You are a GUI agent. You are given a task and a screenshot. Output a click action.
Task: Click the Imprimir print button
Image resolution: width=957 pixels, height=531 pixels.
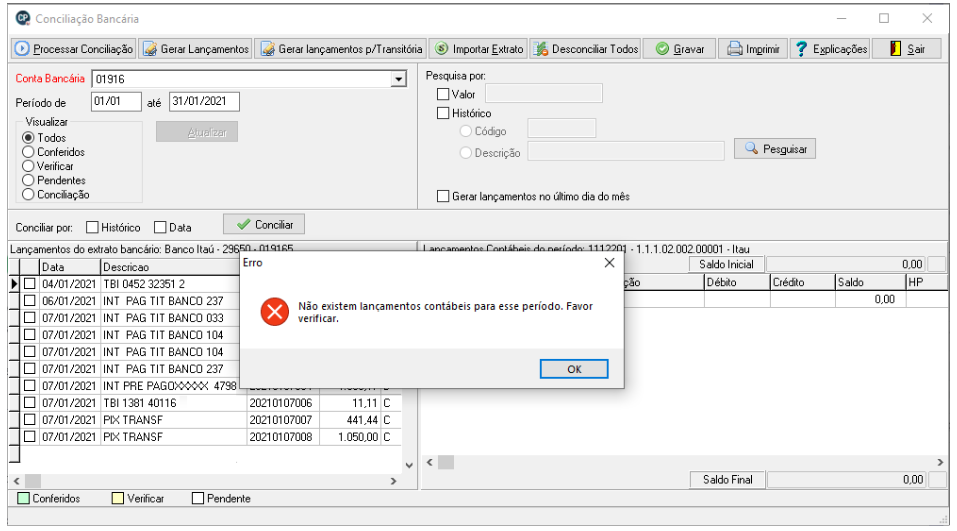pos(753,49)
